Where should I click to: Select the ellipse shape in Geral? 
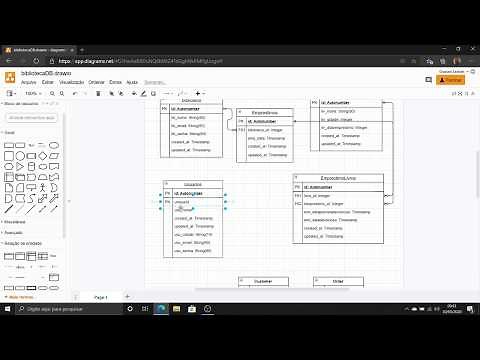pyautogui.click(x=54, y=145)
